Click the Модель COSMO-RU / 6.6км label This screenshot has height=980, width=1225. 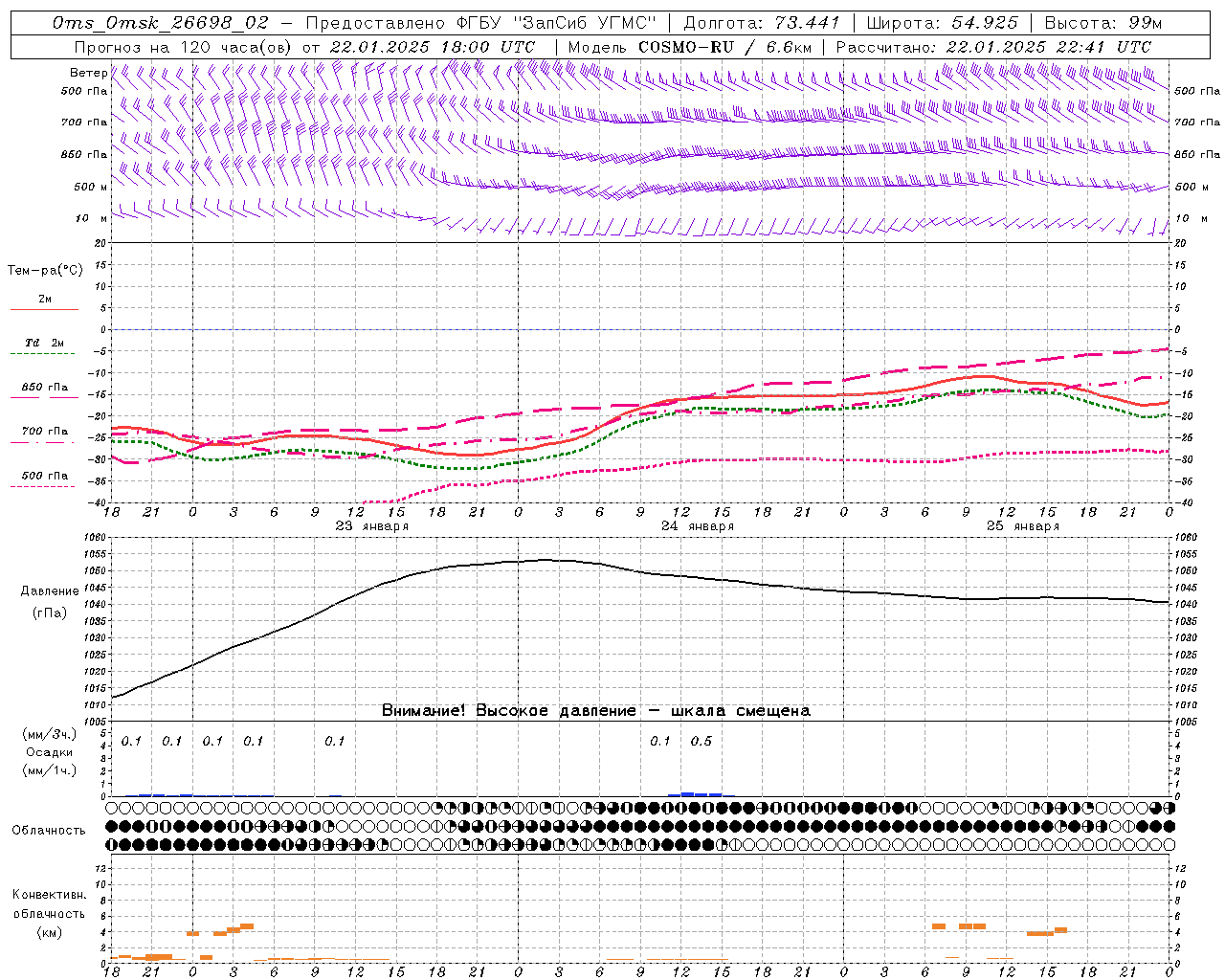click(689, 47)
